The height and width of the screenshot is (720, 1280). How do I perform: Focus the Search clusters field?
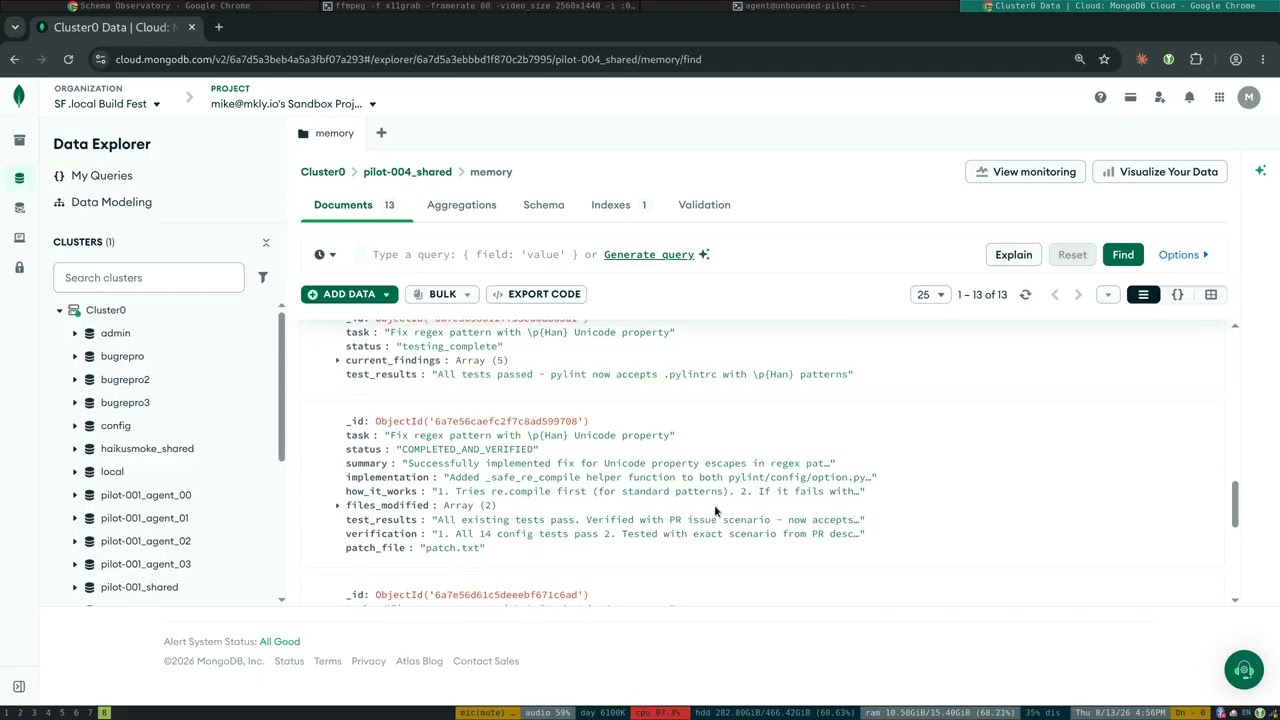149,277
